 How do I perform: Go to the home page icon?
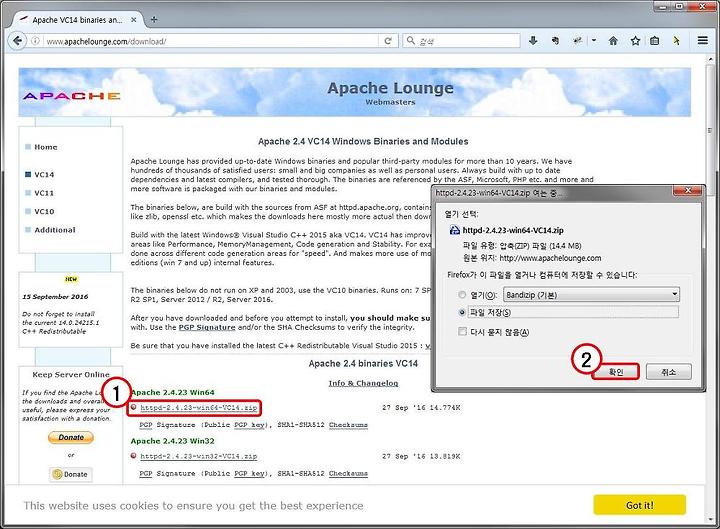tap(613, 41)
